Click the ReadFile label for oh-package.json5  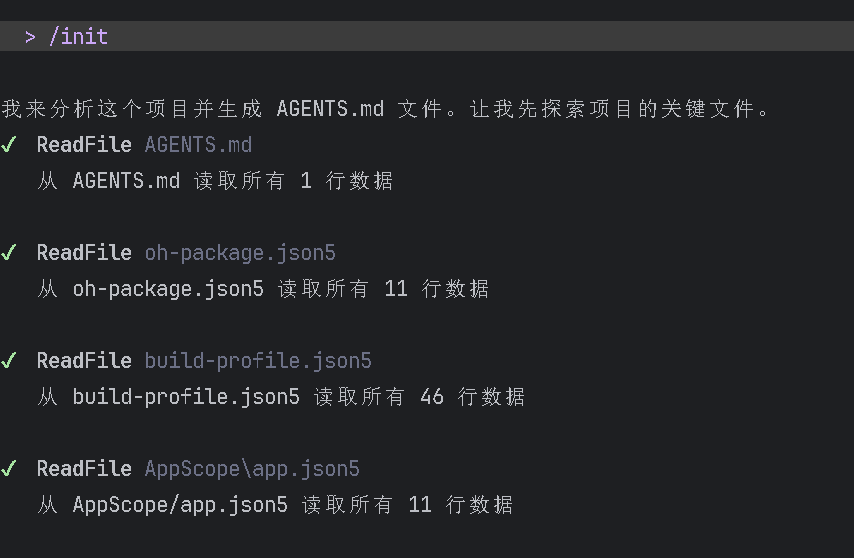pos(84,253)
